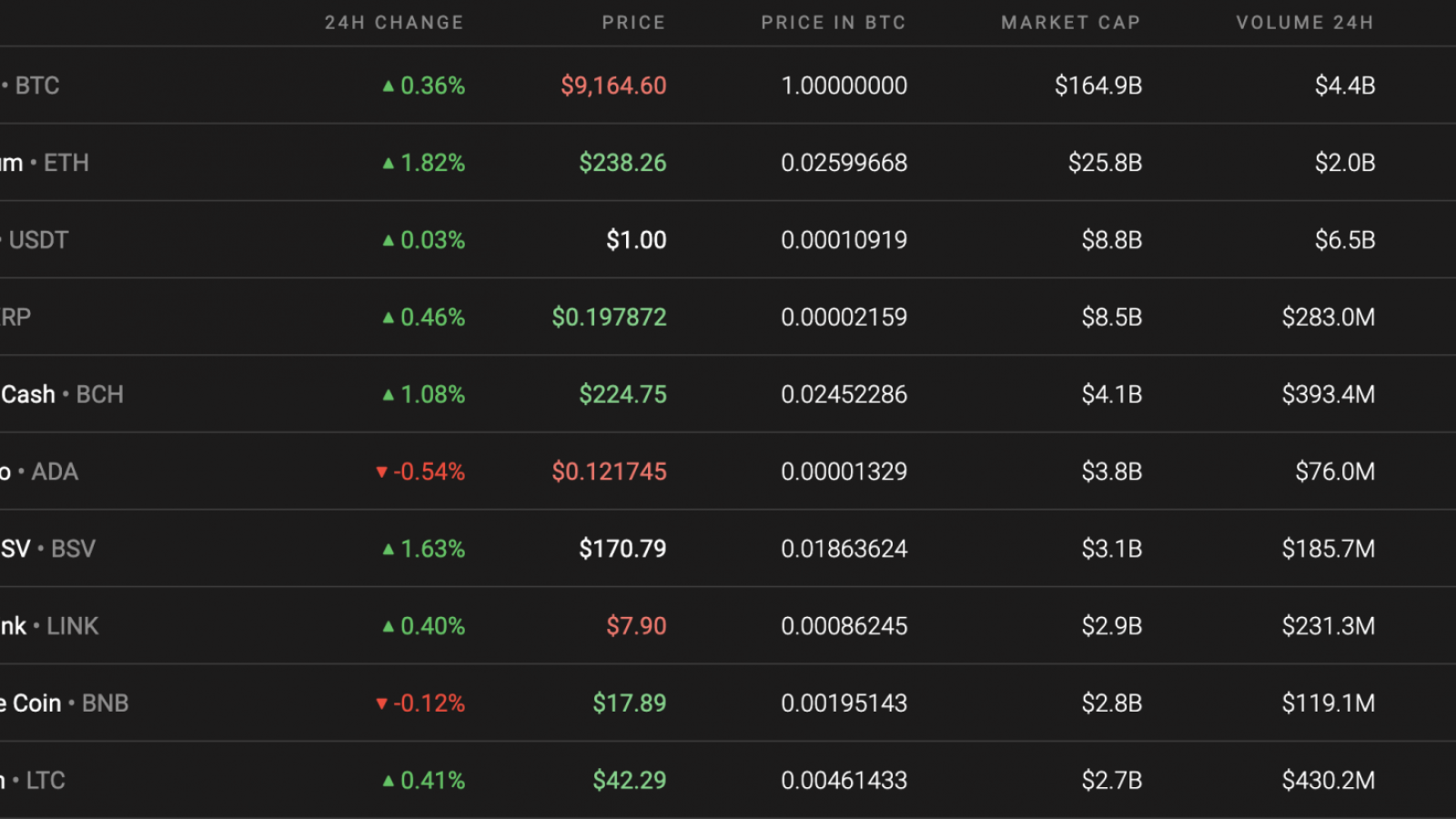This screenshot has height=819, width=1456.
Task: Click 24h volume $430.2M
Action: pos(1329,781)
